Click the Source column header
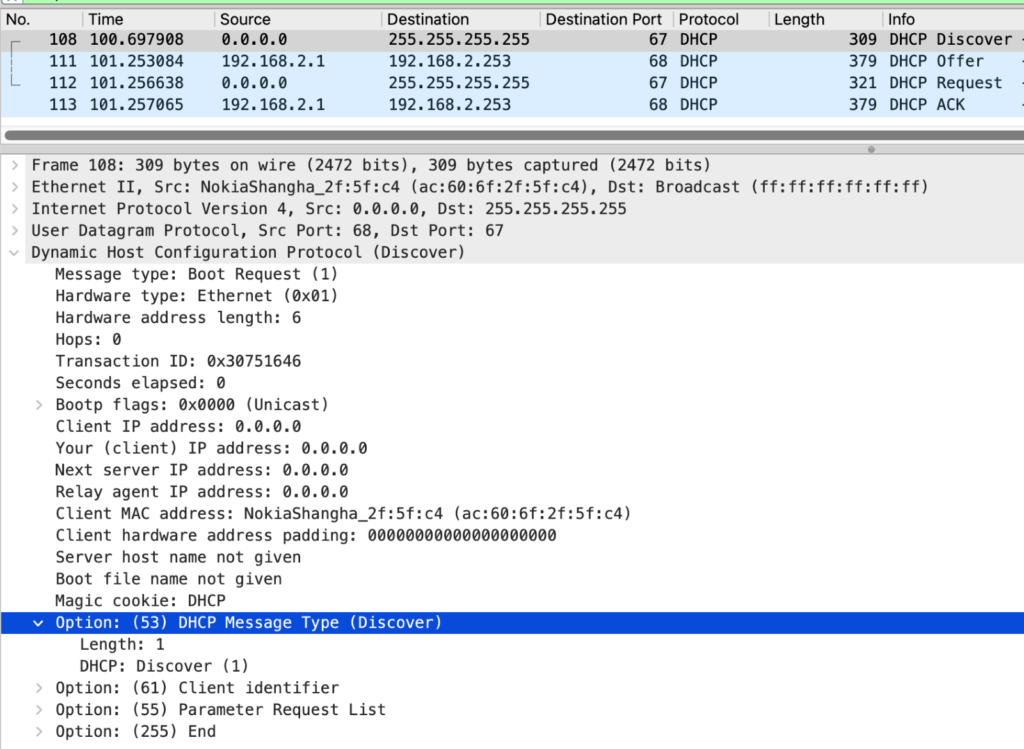Image resolution: width=1024 pixels, height=749 pixels. click(245, 18)
